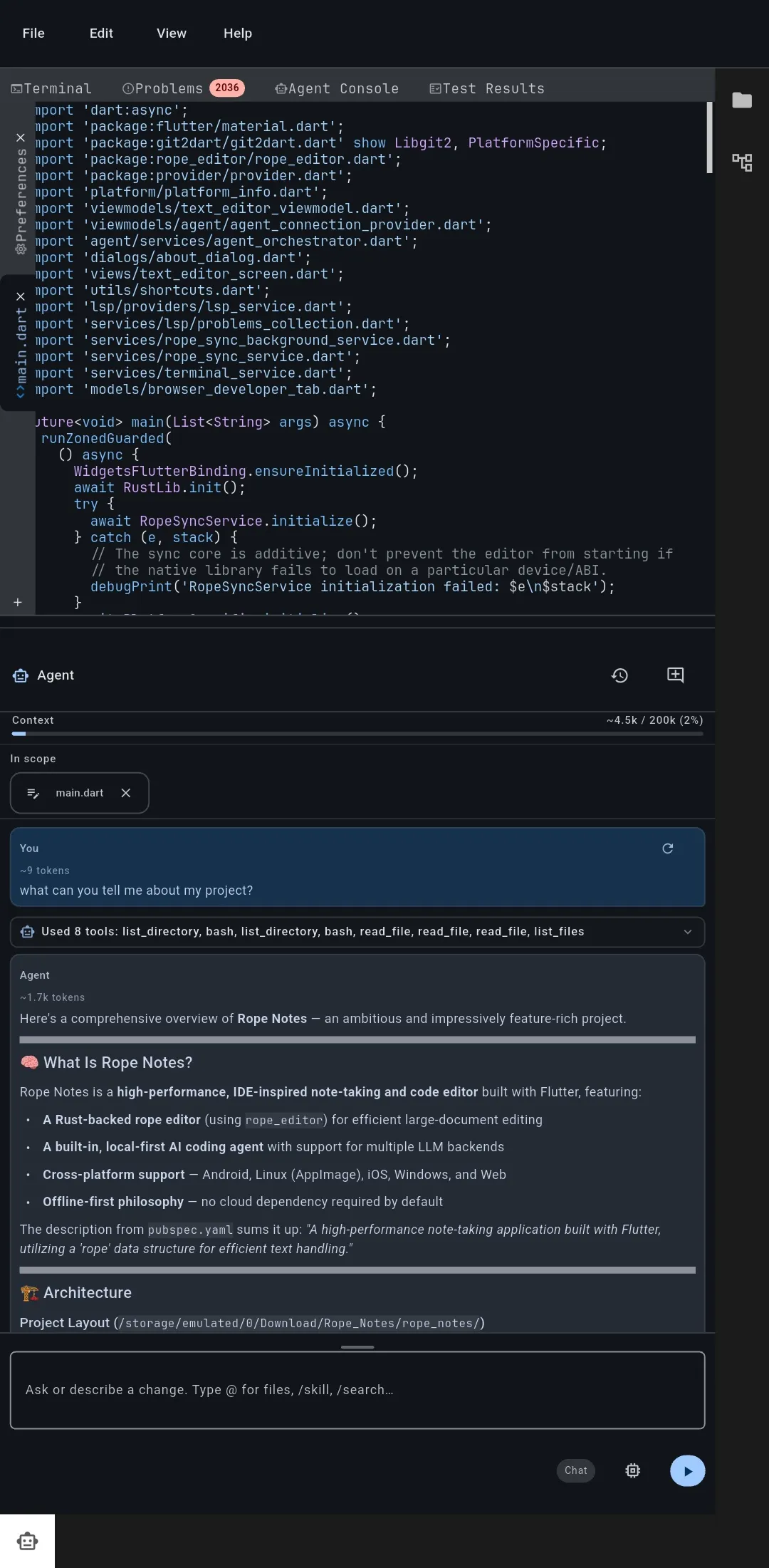Viewport: 769px width, 1568px height.
Task: Send the message with play button
Action: tap(688, 1470)
